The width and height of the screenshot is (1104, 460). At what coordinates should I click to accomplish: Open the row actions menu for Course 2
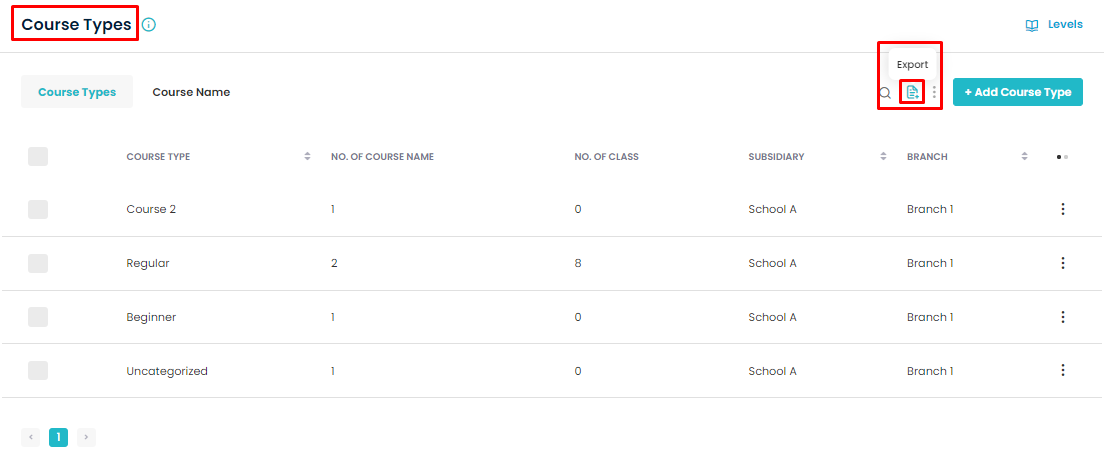coord(1063,209)
